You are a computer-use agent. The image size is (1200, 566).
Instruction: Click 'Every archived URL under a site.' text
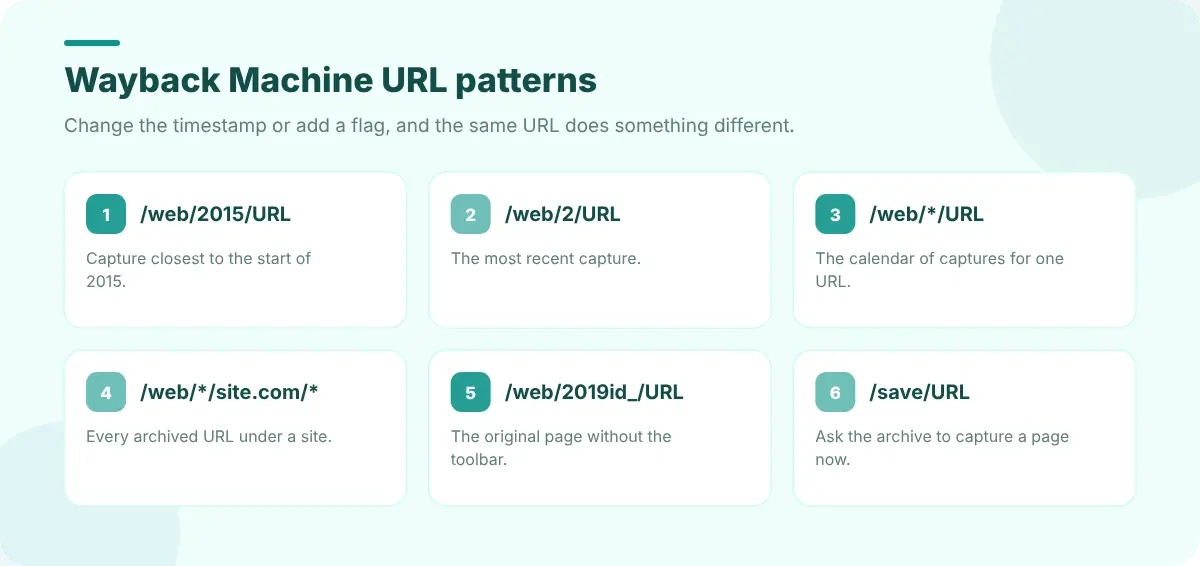coord(209,436)
